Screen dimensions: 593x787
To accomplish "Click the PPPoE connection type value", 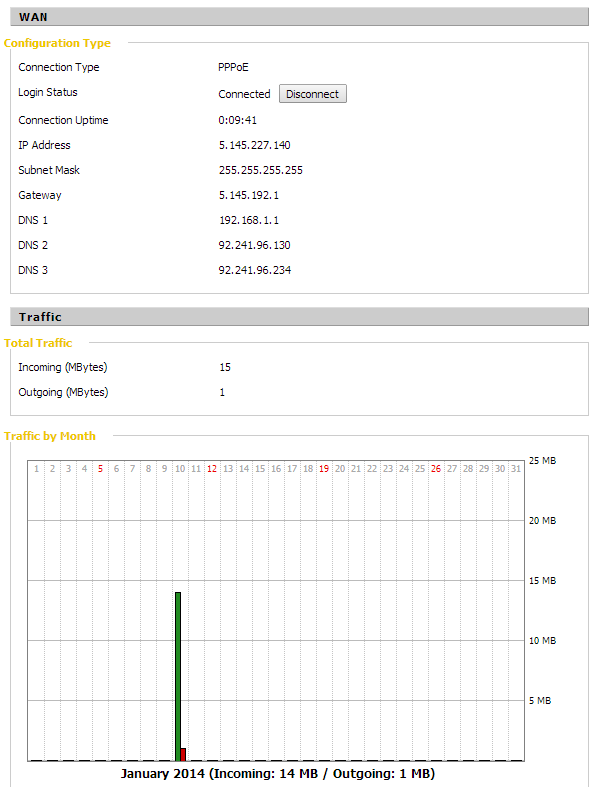I will coord(233,67).
